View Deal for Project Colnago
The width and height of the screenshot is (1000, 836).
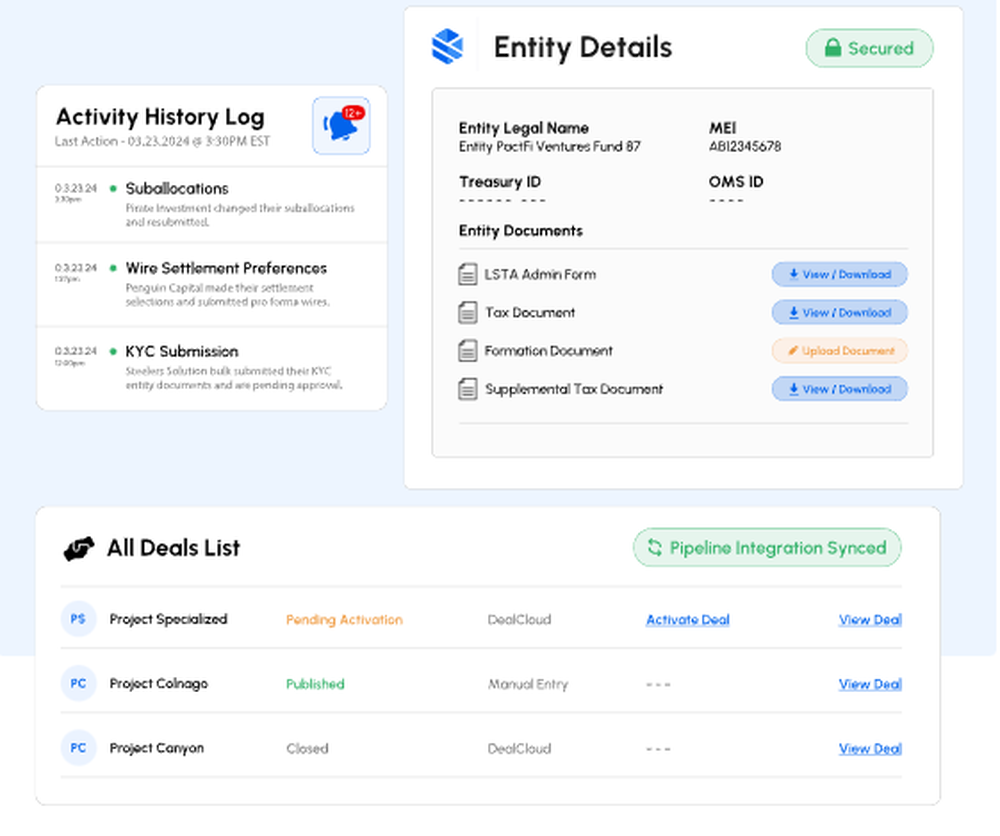click(x=869, y=683)
